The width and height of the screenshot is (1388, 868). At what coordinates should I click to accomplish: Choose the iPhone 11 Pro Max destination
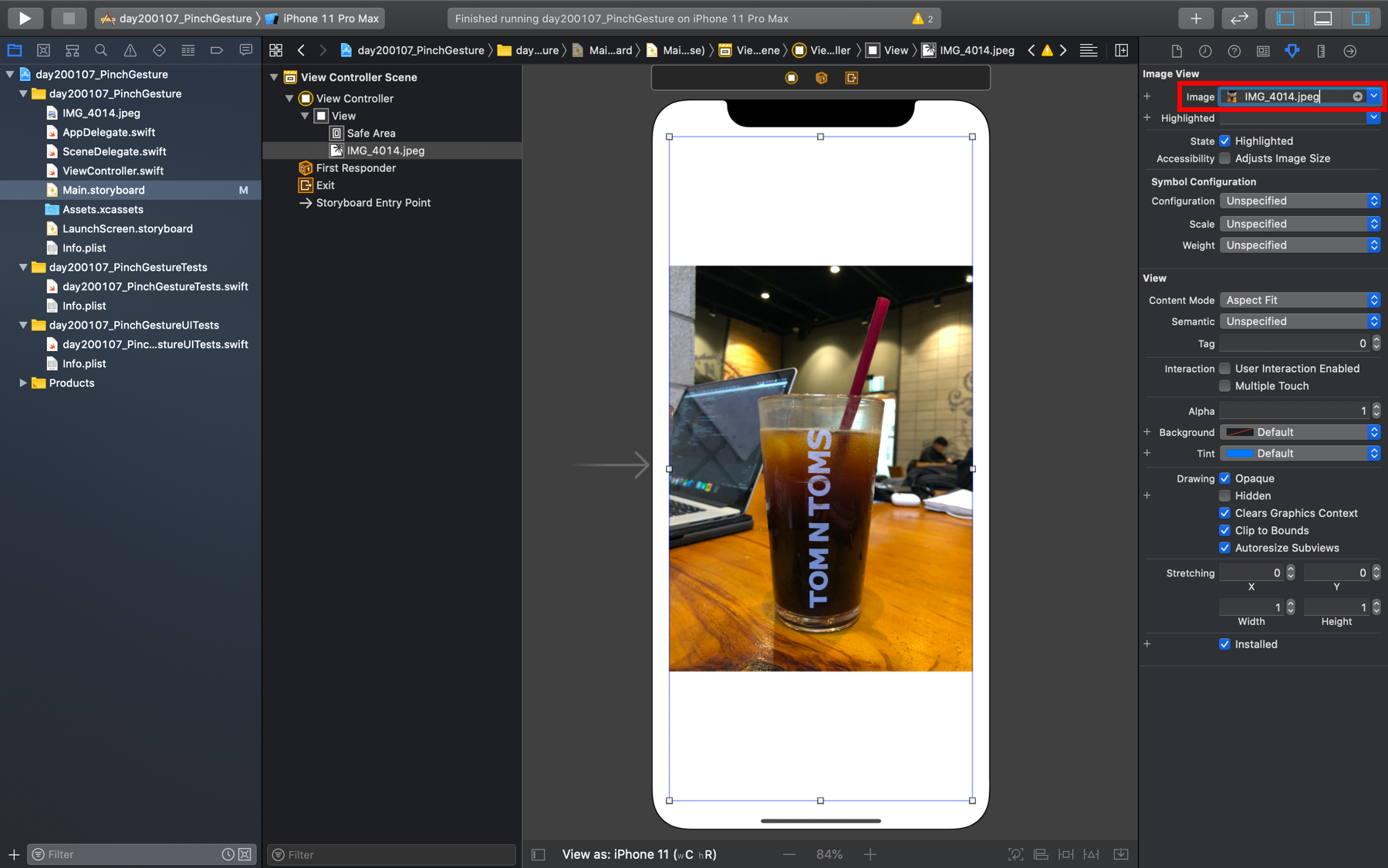[323, 18]
